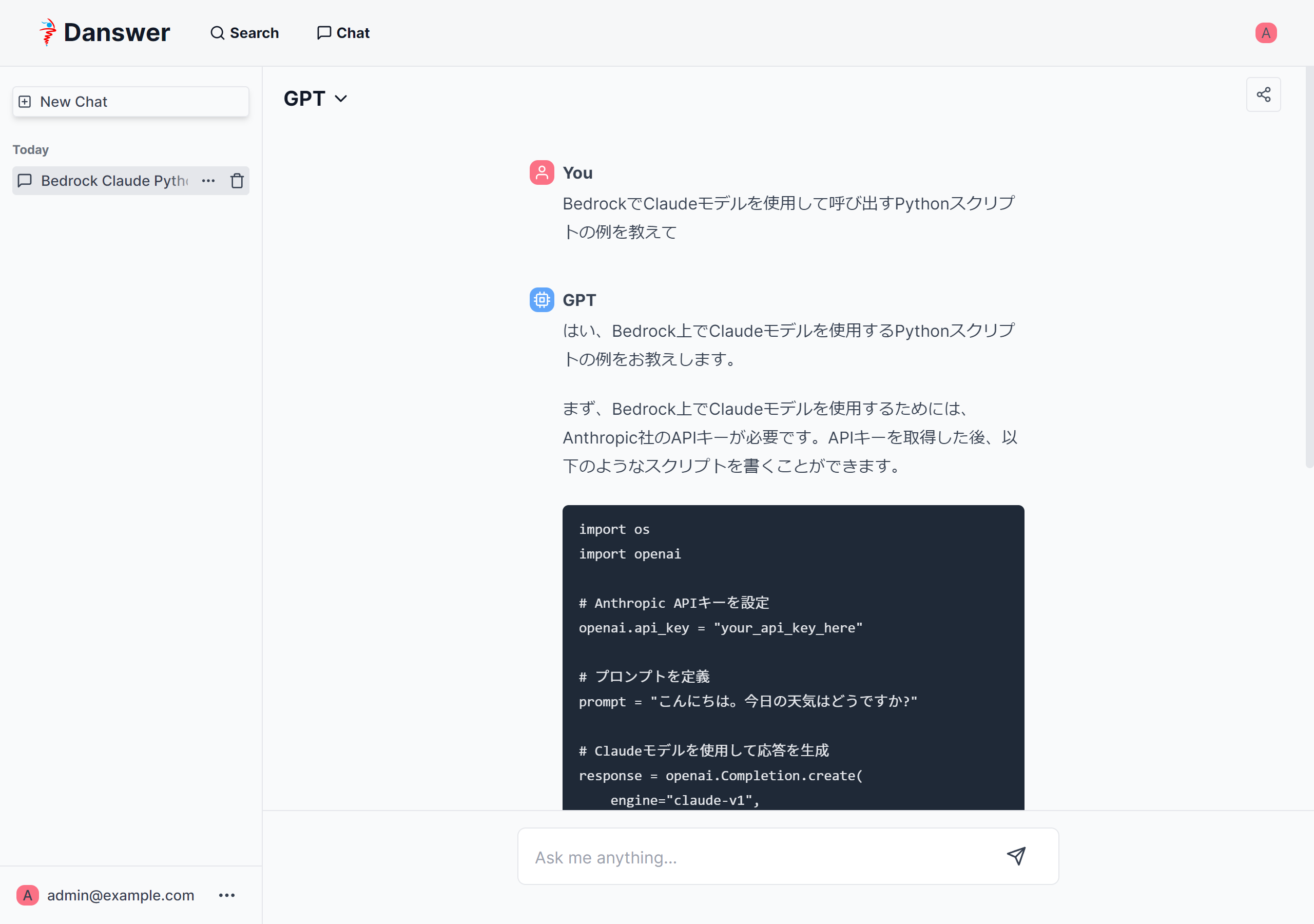
Task: Click the GPT assistant avatar icon
Action: tap(542, 300)
